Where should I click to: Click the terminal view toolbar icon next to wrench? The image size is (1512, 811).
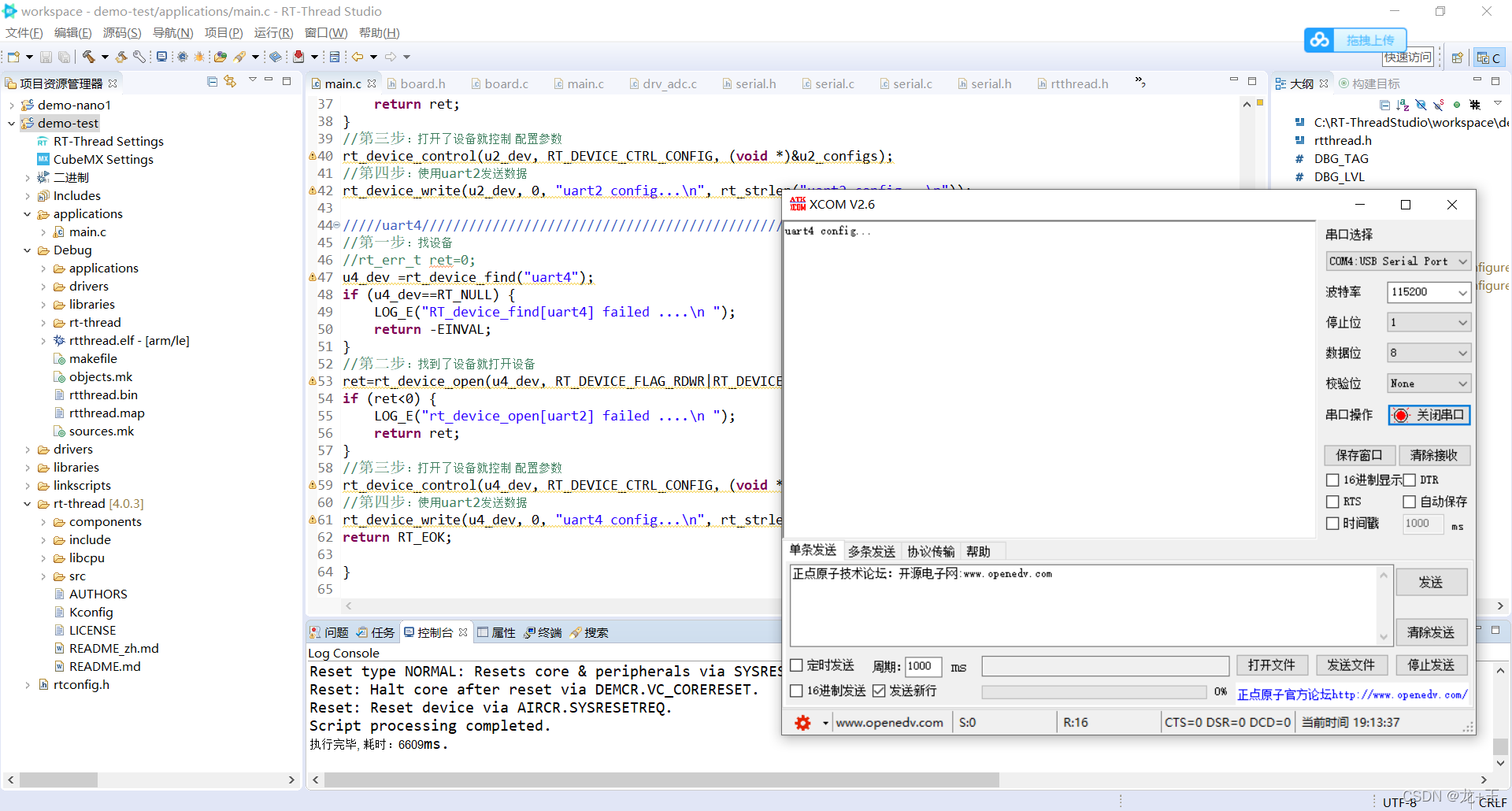(161, 57)
